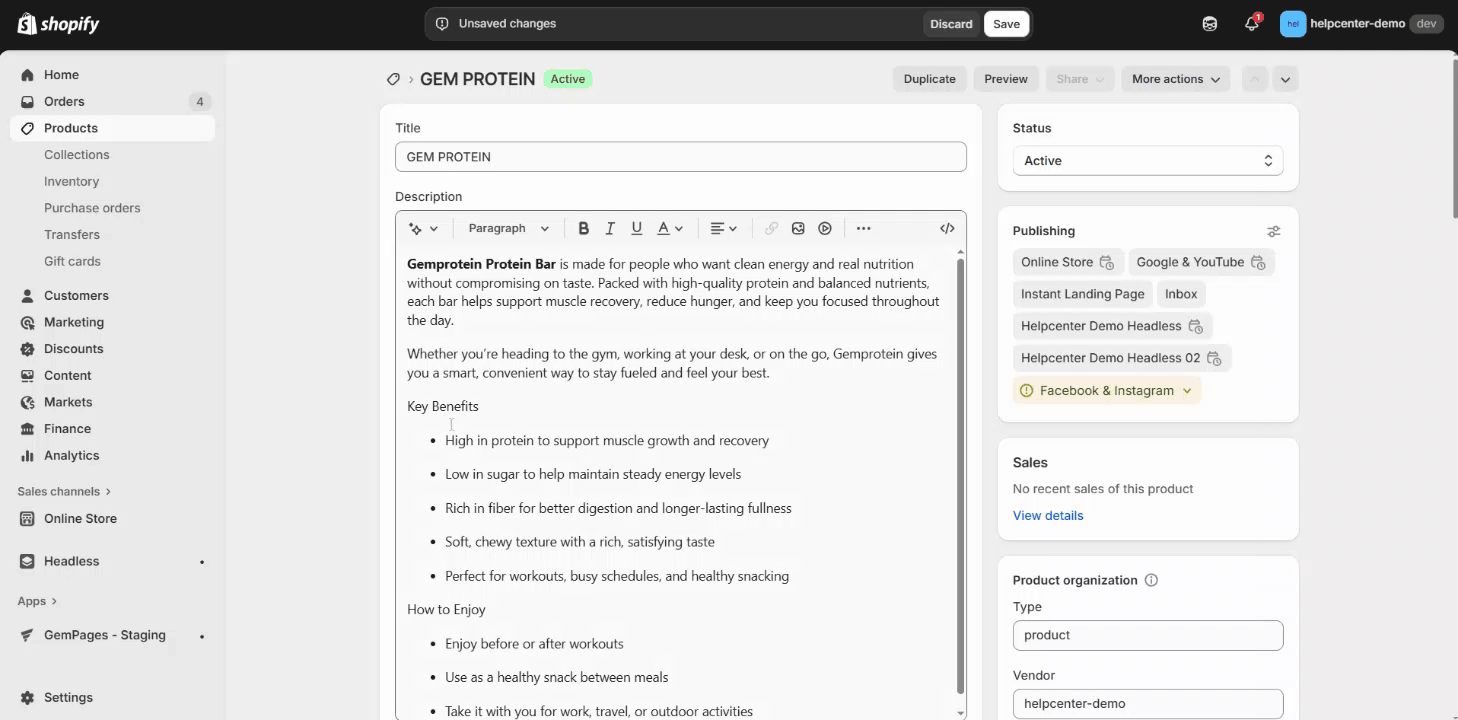Viewport: 1458px width, 720px height.
Task: Click the product Title input field
Action: pyautogui.click(x=680, y=157)
